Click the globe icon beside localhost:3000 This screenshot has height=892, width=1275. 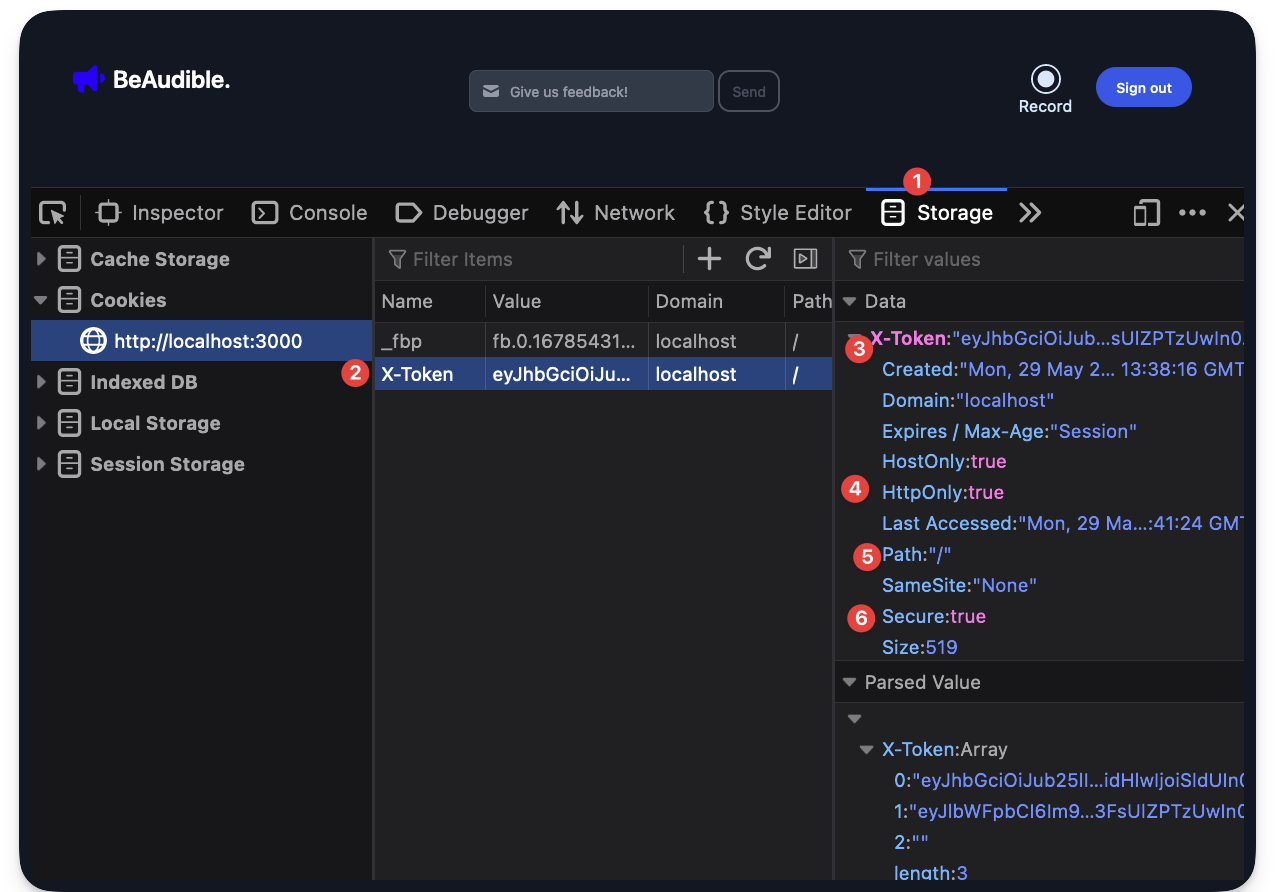(x=93, y=340)
